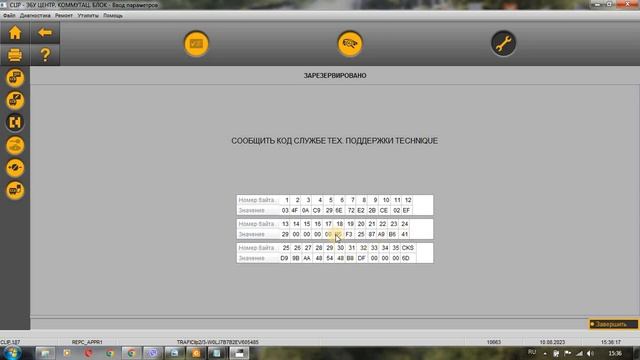This screenshot has width=640, height=360.
Task: Select the value cell AA
Action: [x=307, y=258]
